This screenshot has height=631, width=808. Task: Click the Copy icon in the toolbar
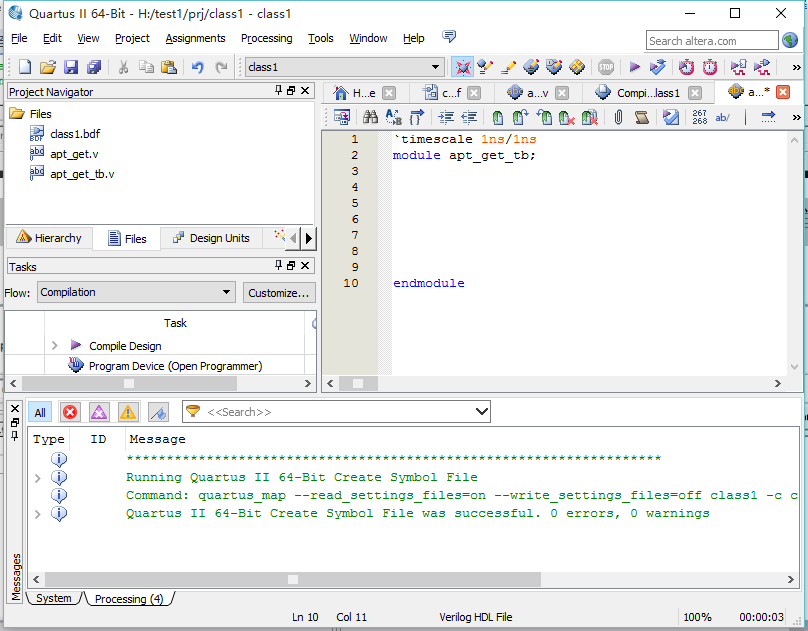tap(146, 67)
